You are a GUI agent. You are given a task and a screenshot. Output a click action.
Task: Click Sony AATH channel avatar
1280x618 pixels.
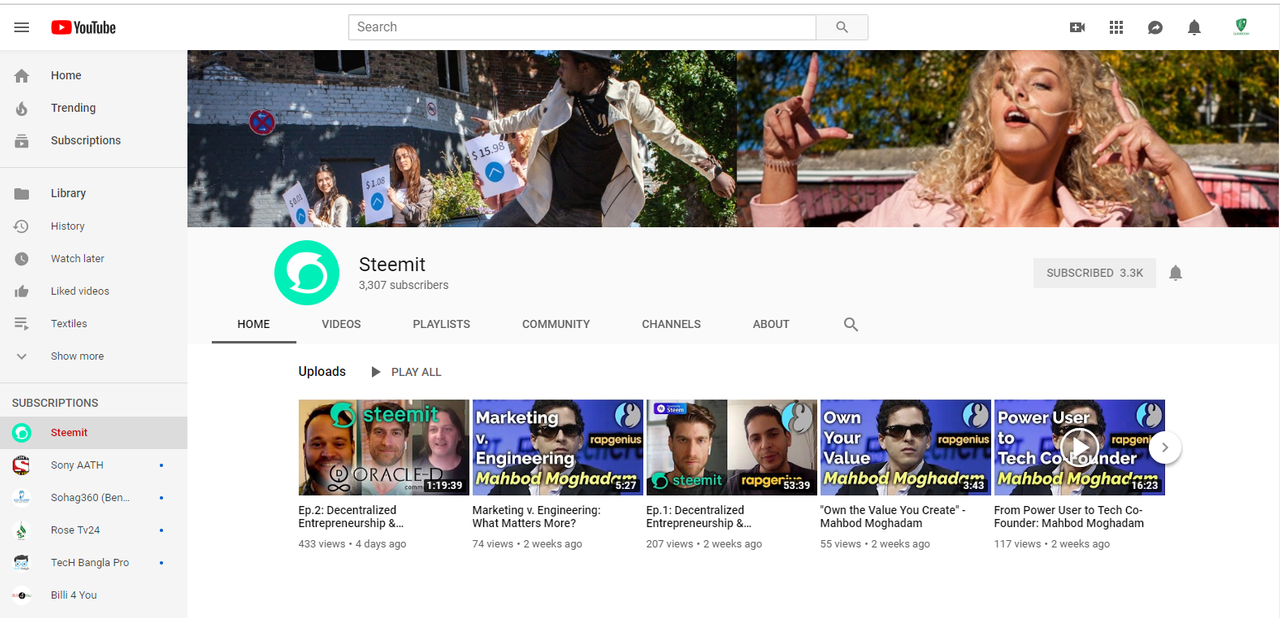[21, 465]
